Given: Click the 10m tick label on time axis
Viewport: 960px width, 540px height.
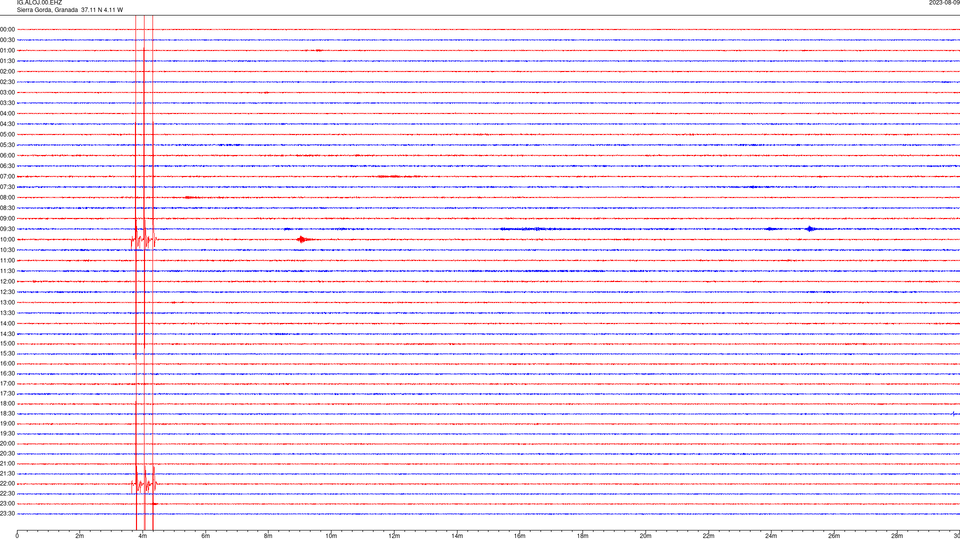Looking at the screenshot, I should point(331,536).
